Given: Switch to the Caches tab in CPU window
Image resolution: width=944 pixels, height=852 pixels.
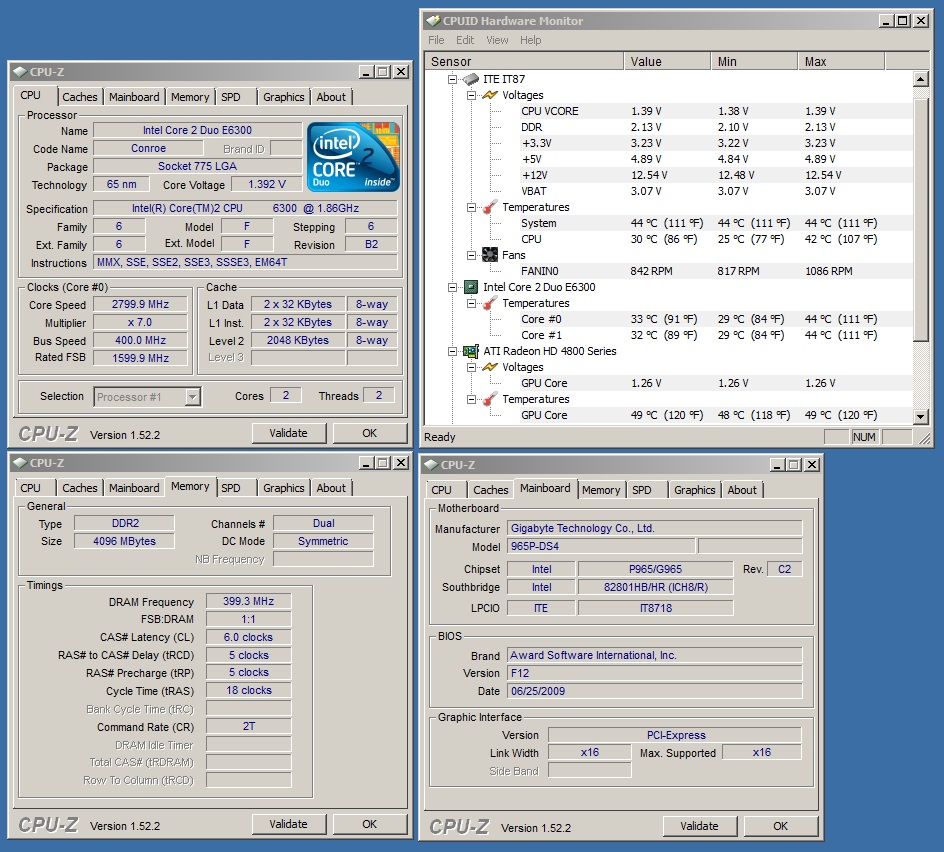Looking at the screenshot, I should point(80,97).
